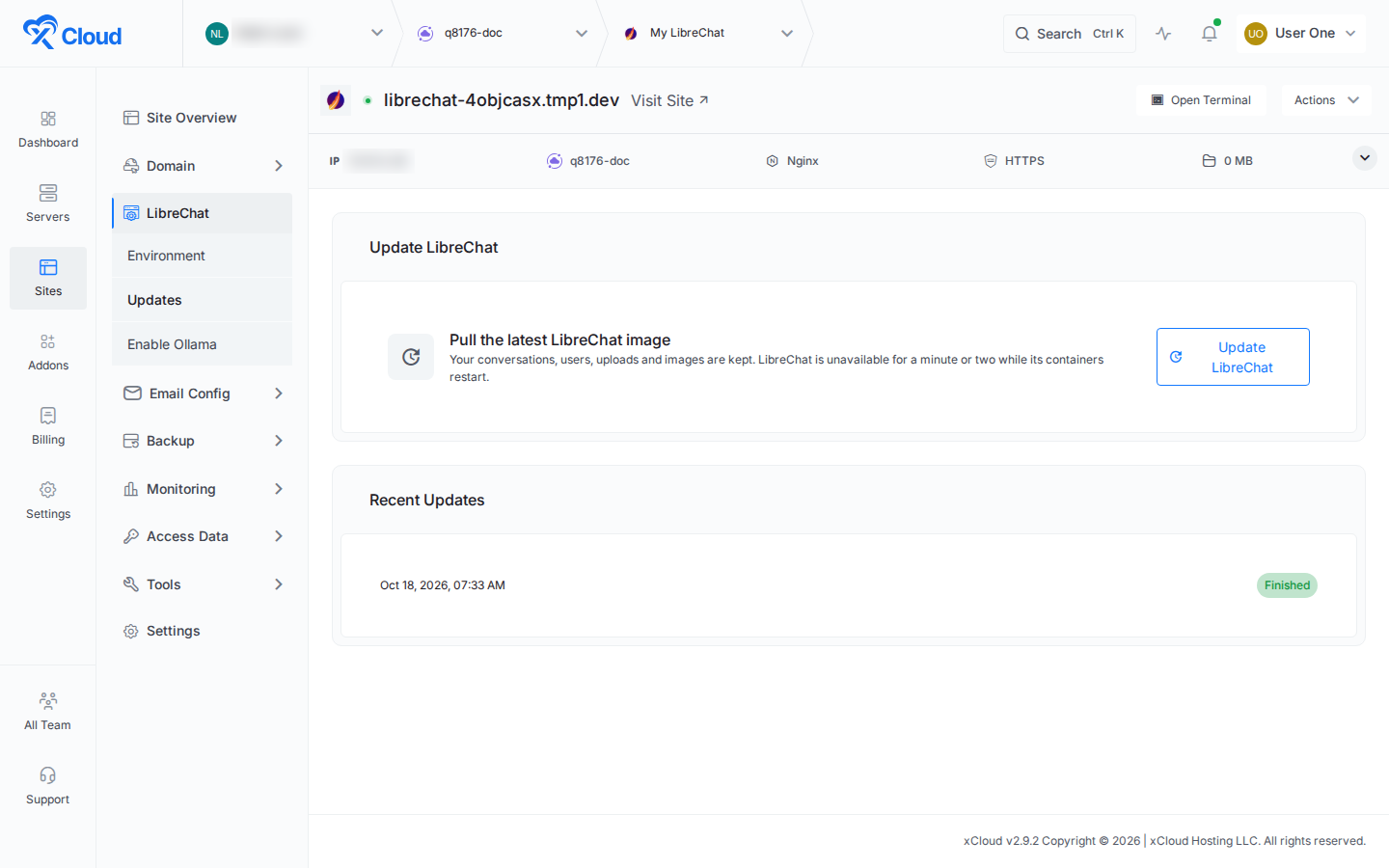
Task: Open Site Overview menu item
Action: (203, 118)
